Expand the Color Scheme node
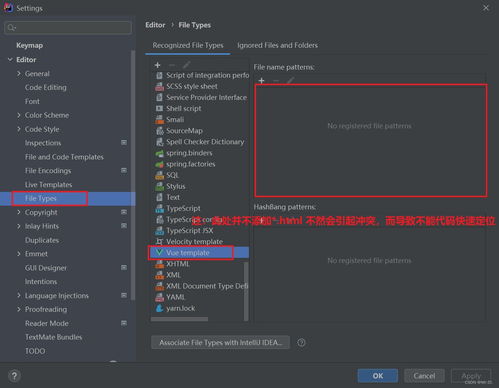 tap(19, 115)
